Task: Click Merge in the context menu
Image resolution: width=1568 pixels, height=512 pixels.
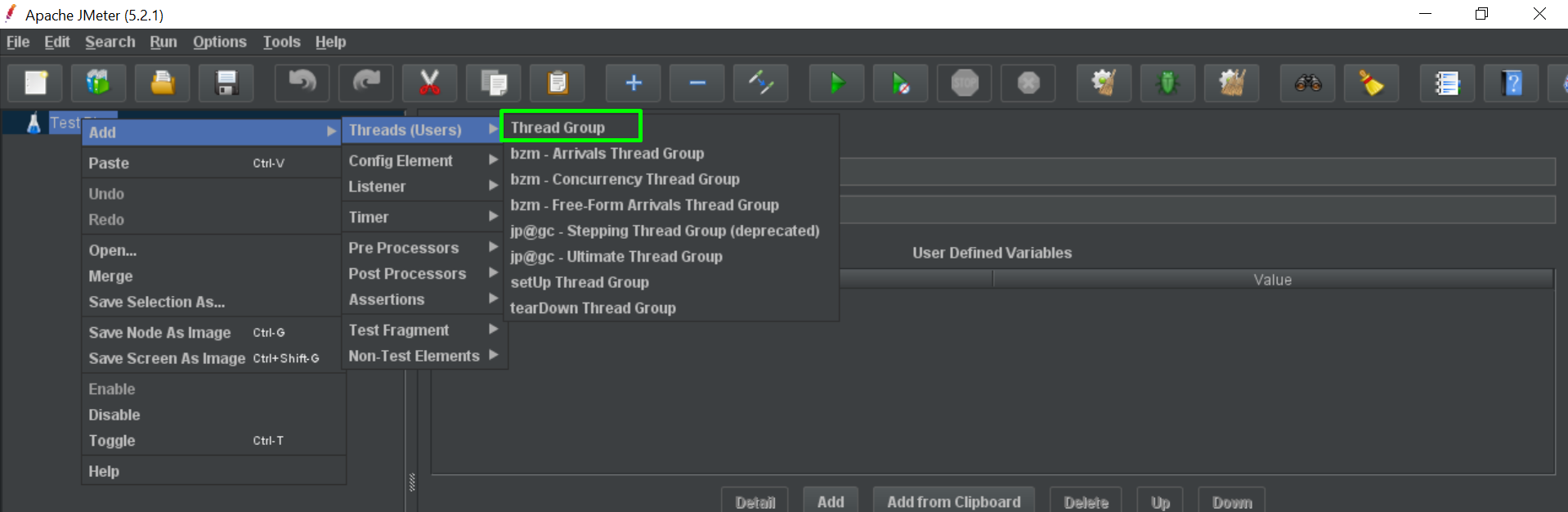Action: point(212,276)
